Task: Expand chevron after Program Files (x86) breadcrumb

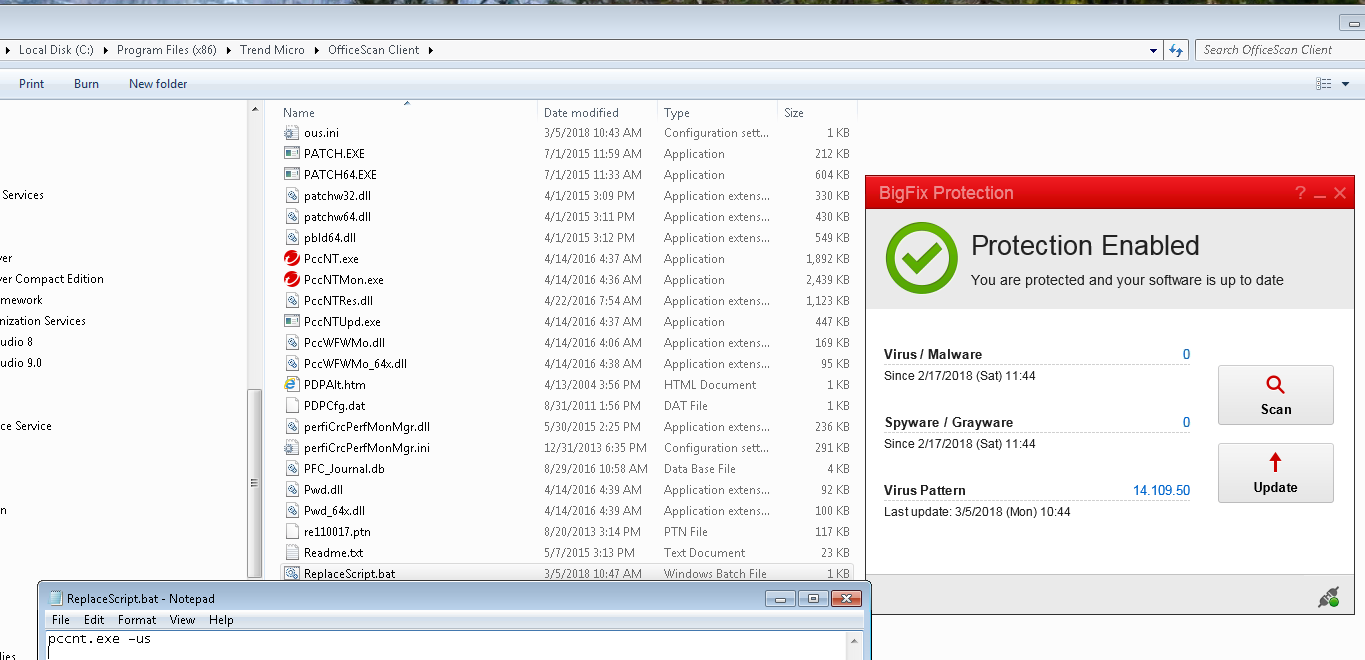Action: tap(227, 50)
